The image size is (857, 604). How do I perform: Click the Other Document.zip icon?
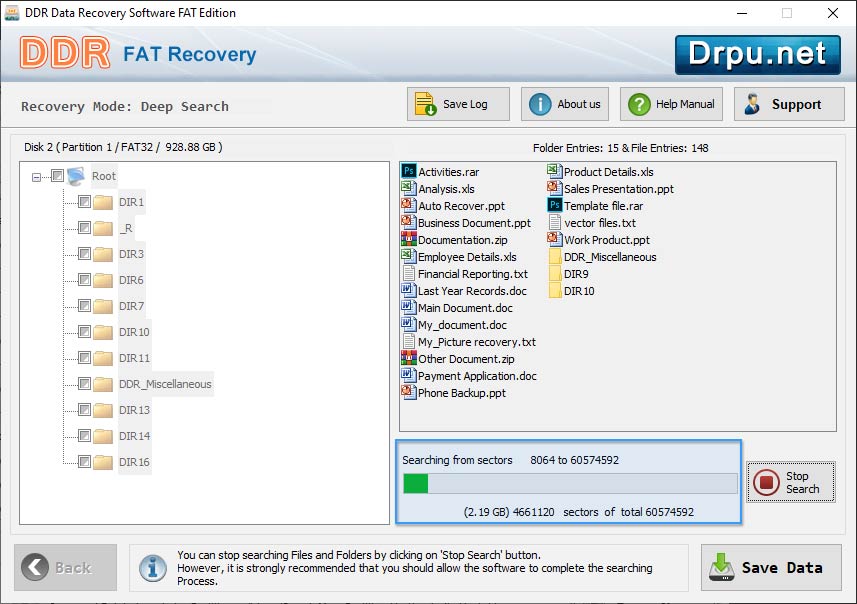408,358
